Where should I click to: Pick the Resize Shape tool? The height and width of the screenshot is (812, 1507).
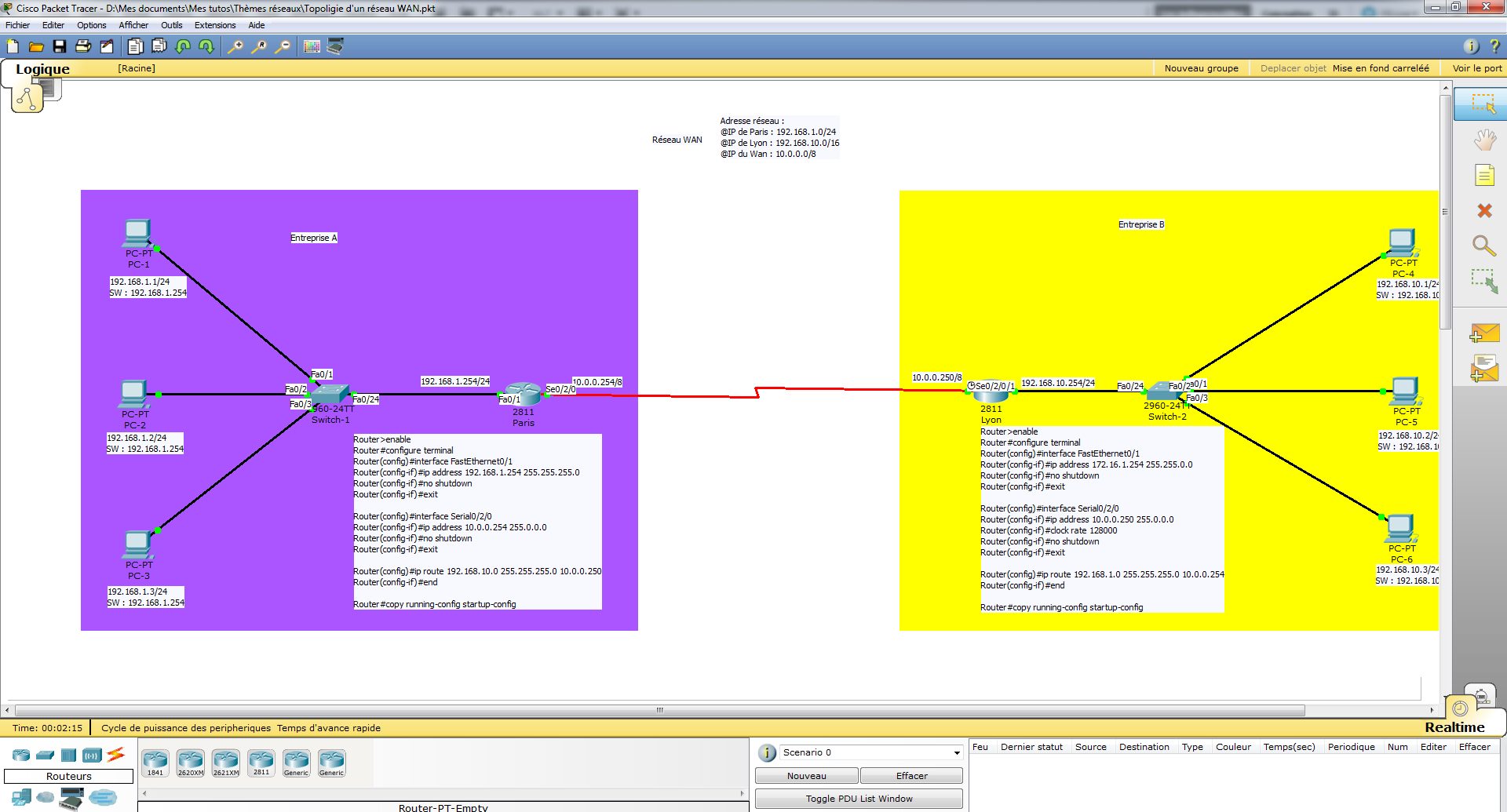coord(1484,281)
